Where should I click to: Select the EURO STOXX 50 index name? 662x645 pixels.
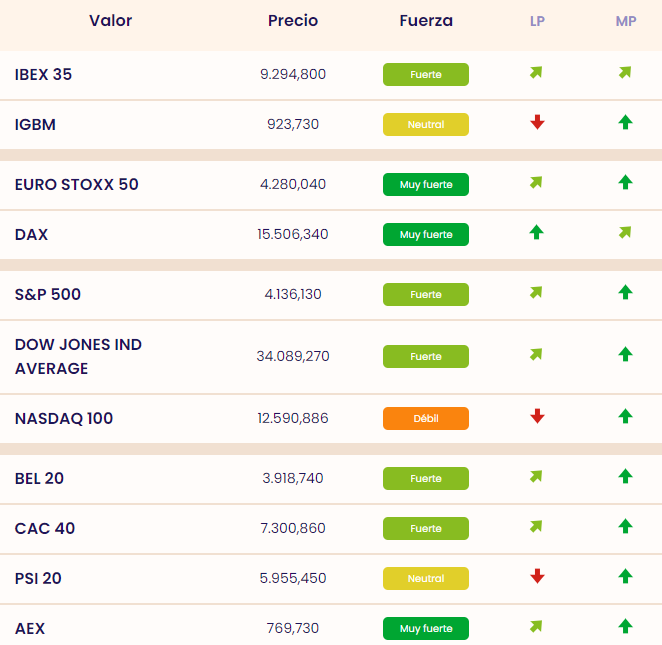tap(77, 184)
